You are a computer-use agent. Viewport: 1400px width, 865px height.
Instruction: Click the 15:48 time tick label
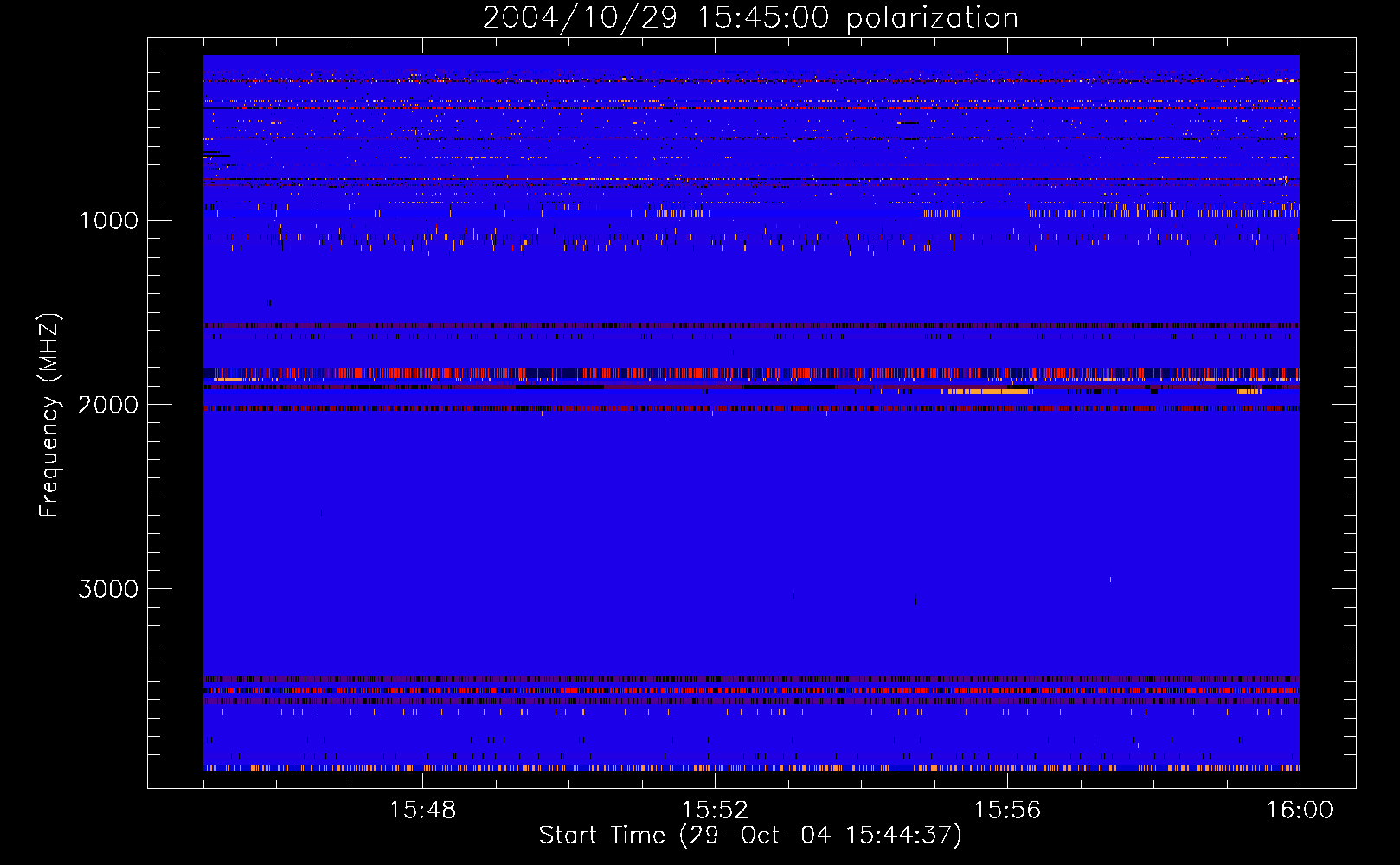[x=422, y=811]
